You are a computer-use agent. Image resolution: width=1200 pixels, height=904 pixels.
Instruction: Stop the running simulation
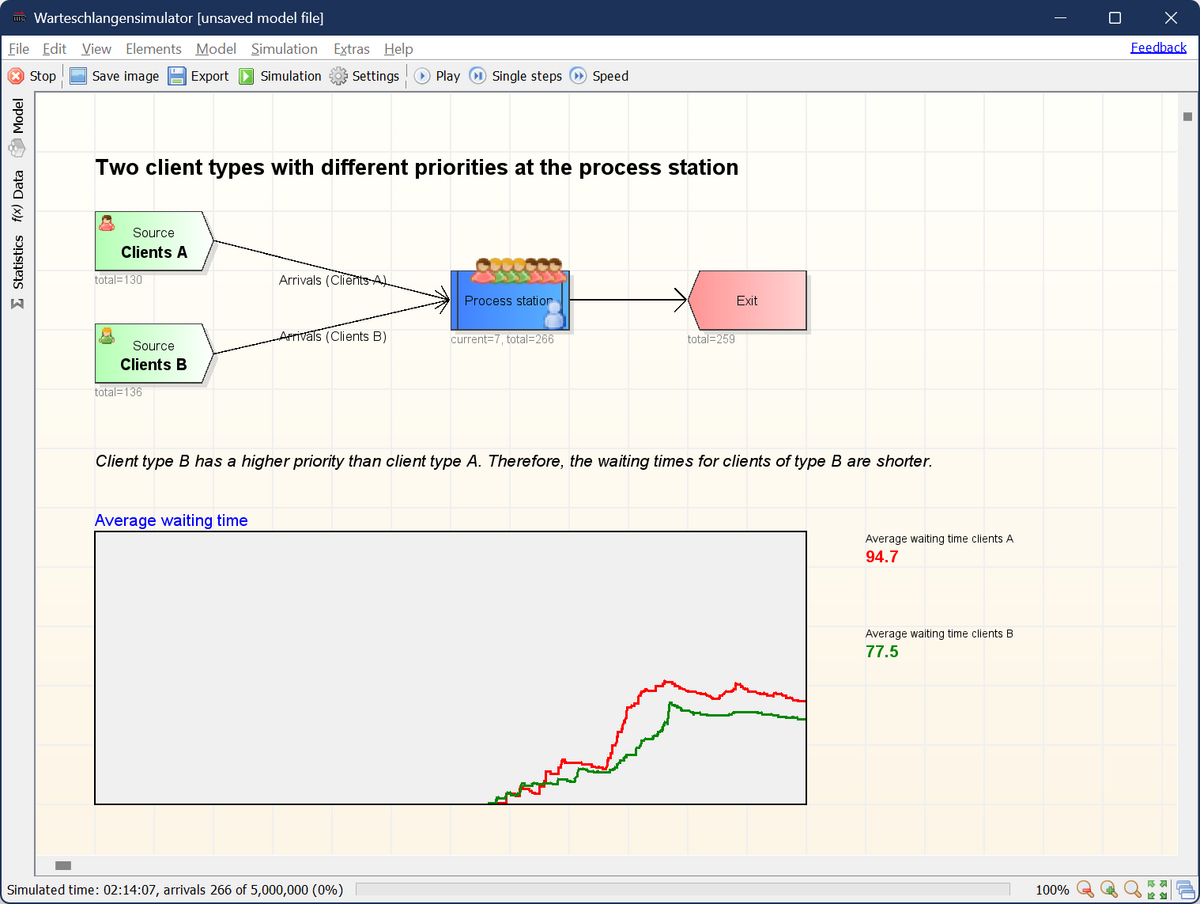32,76
